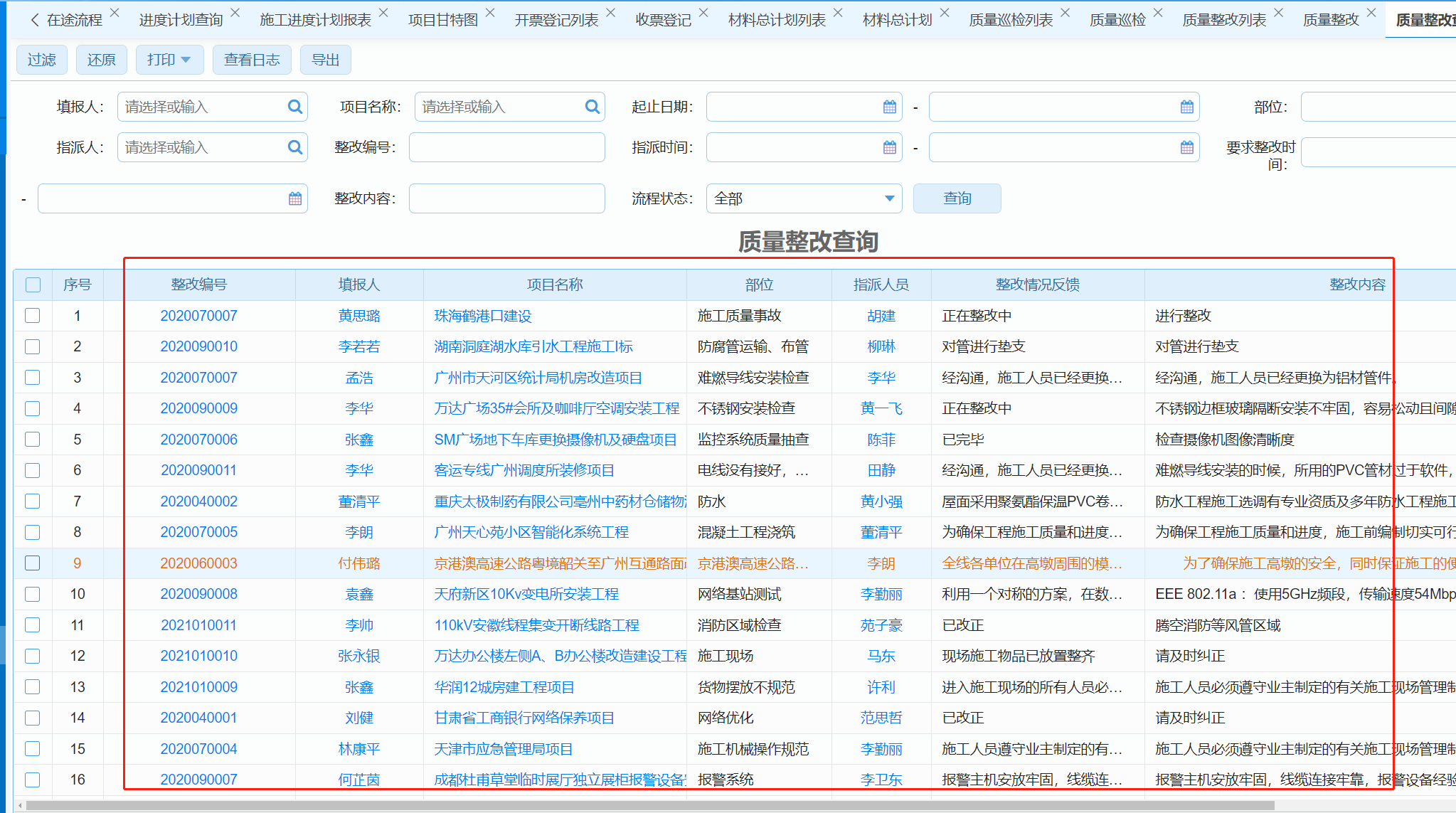Open calendar for 指派时间 start date
The height and width of the screenshot is (813, 1456).
(x=889, y=147)
